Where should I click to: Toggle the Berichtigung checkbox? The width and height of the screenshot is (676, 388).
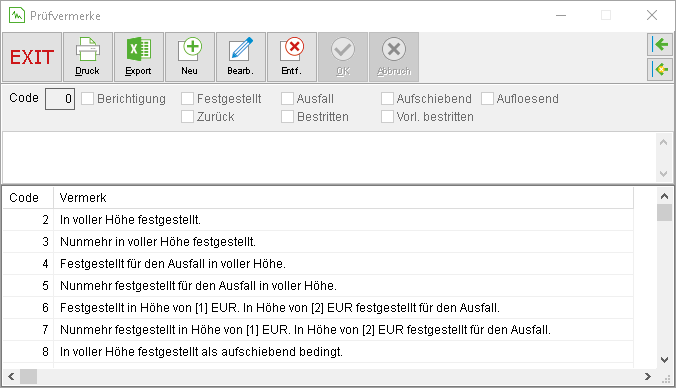tap(88, 99)
